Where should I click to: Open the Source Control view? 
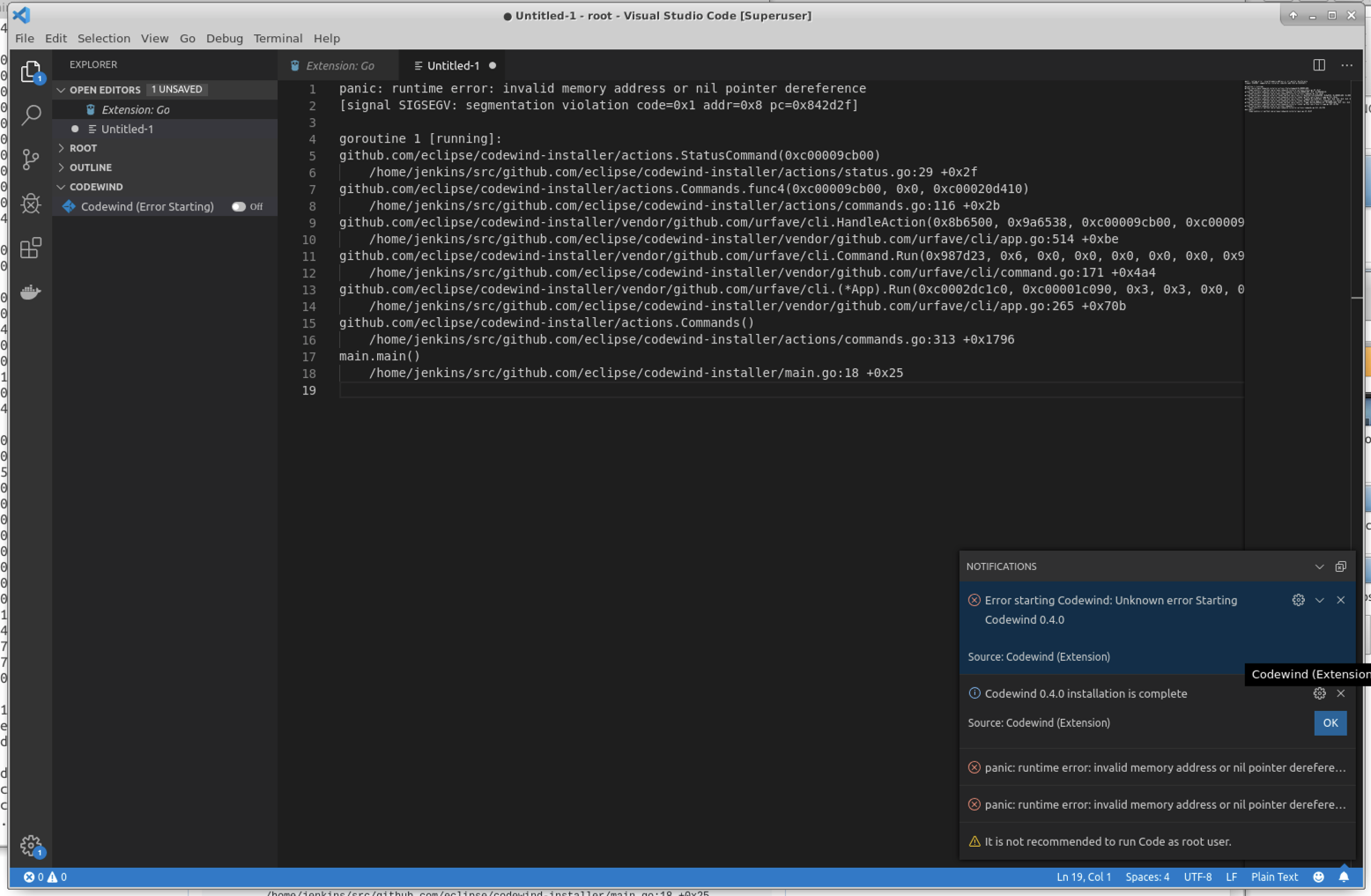click(32, 159)
